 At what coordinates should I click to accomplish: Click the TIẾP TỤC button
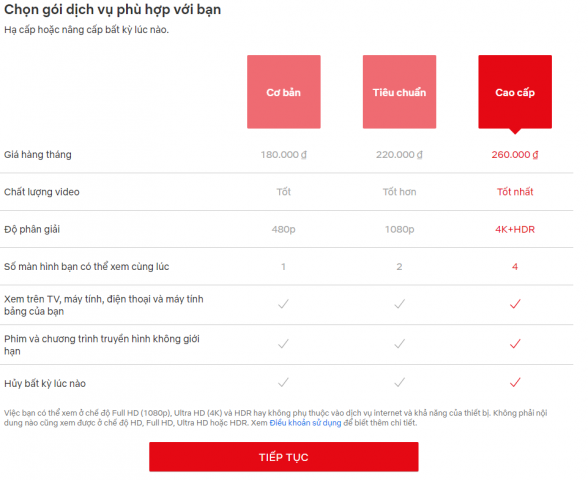point(284,457)
